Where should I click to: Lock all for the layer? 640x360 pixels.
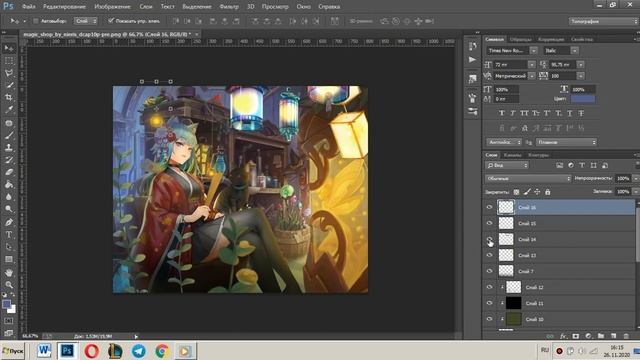[548, 192]
